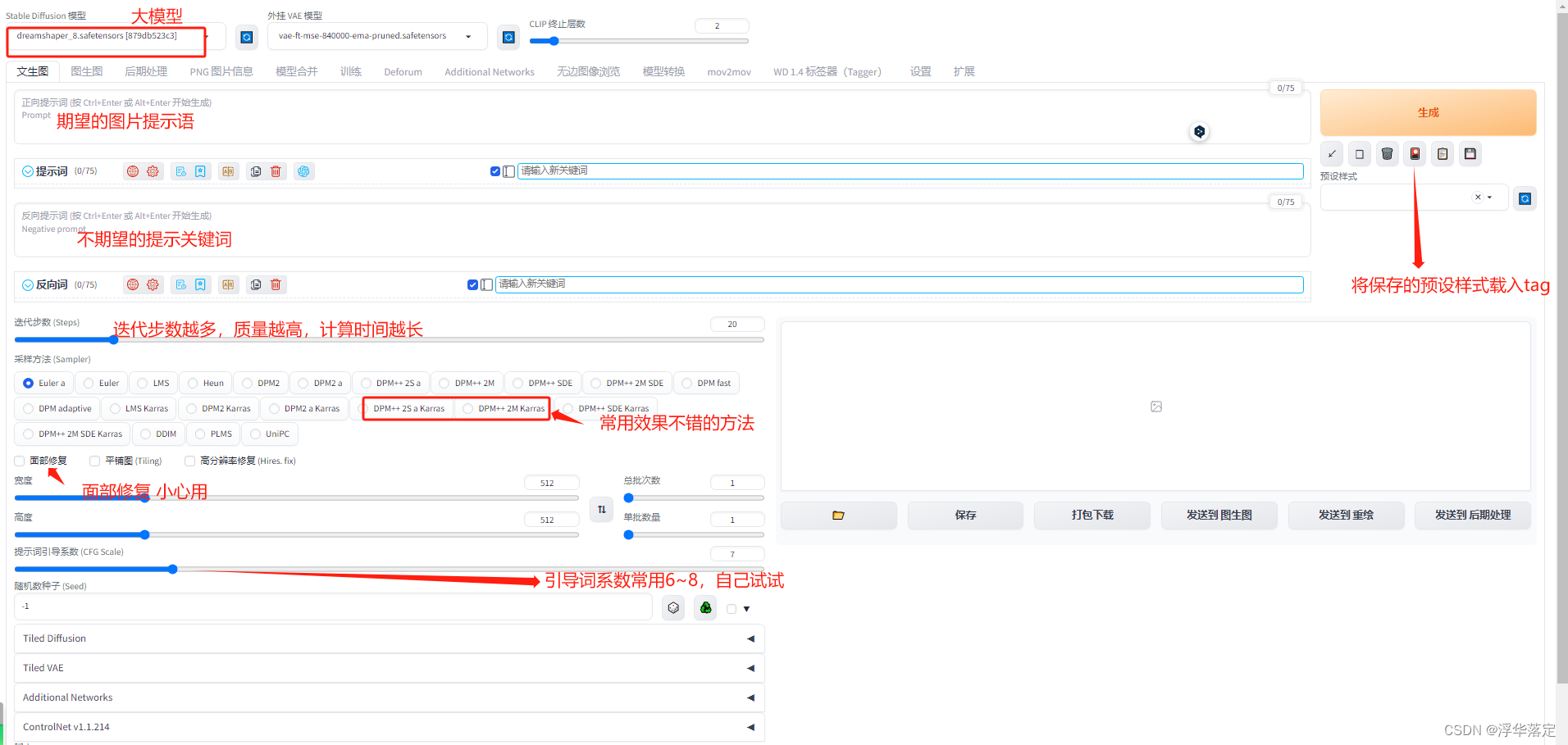Click globe icon in 反向词 toolbar

[x=133, y=284]
